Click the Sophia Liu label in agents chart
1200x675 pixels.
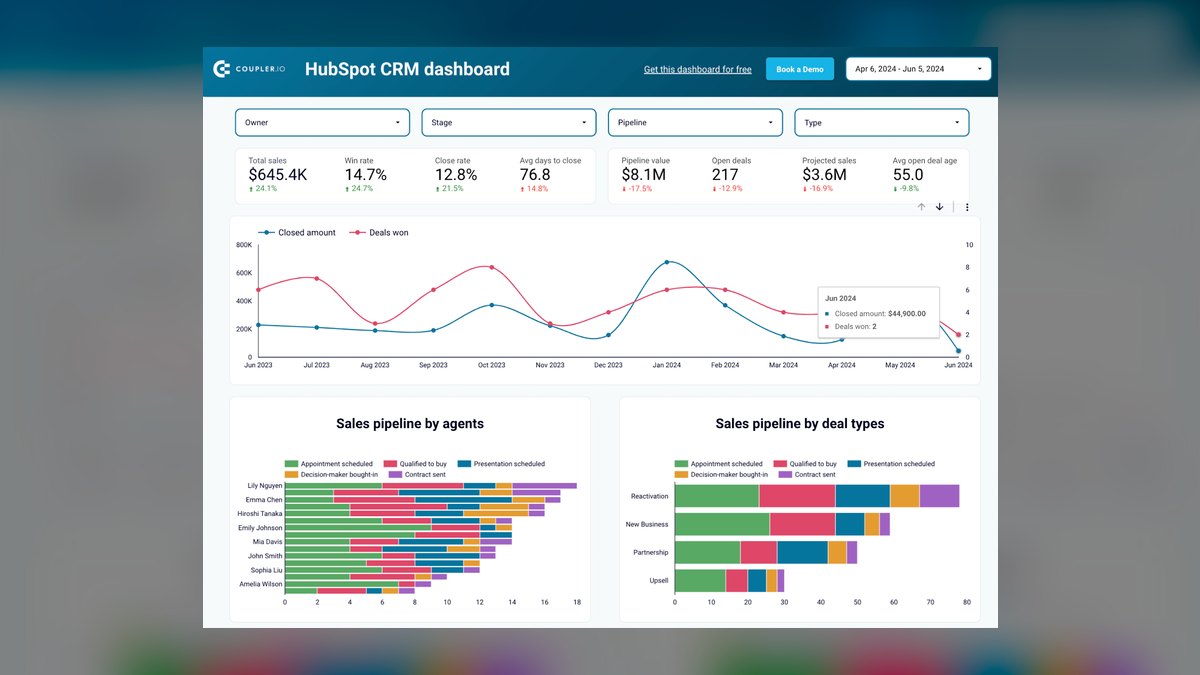pyautogui.click(x=266, y=569)
